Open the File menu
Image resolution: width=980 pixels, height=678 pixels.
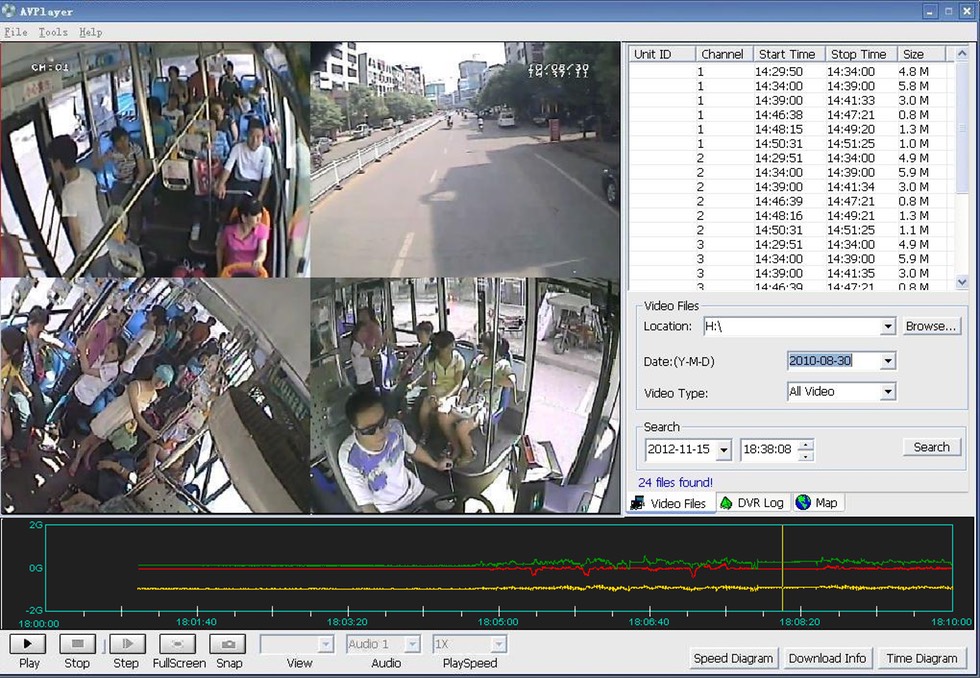(15, 32)
